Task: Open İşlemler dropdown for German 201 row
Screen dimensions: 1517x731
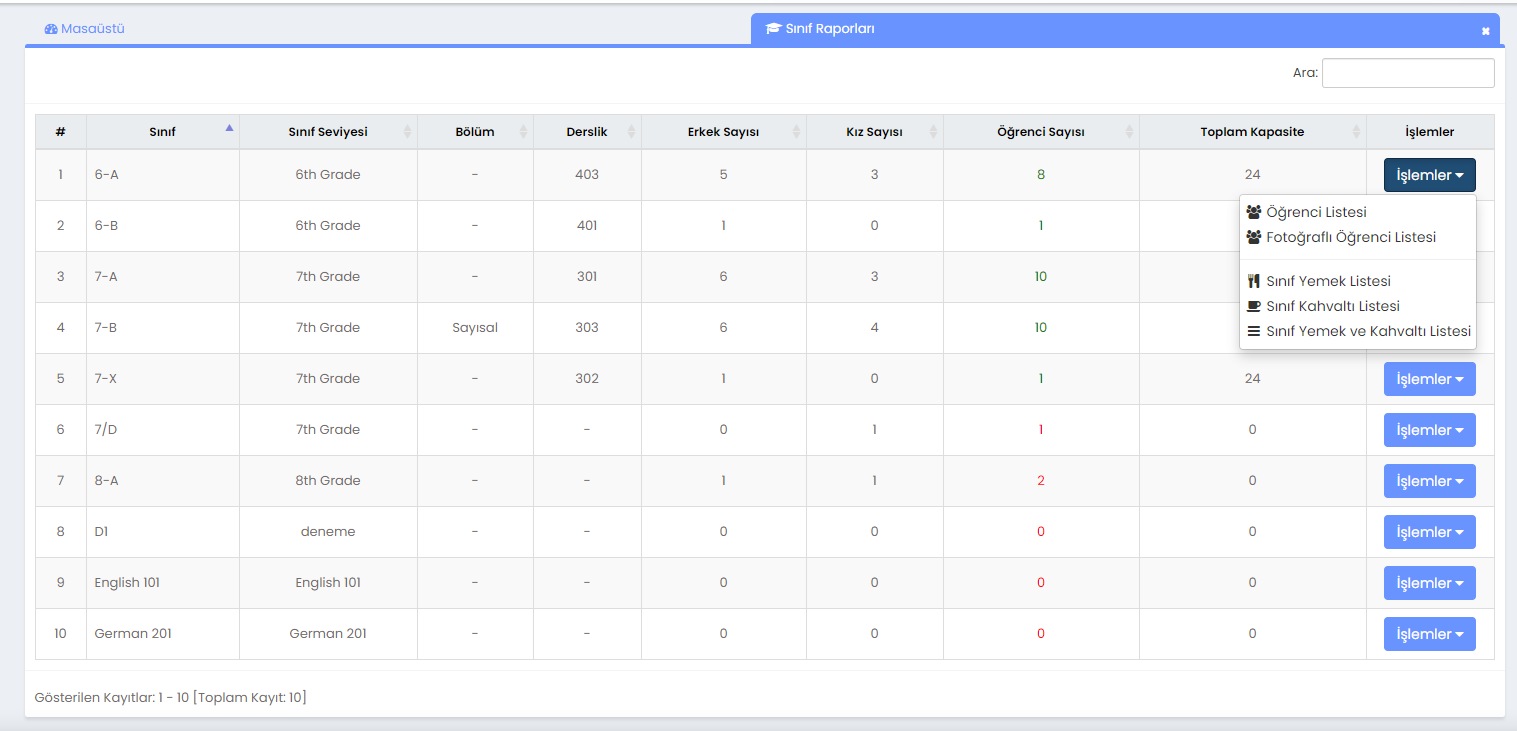Action: click(x=1429, y=634)
